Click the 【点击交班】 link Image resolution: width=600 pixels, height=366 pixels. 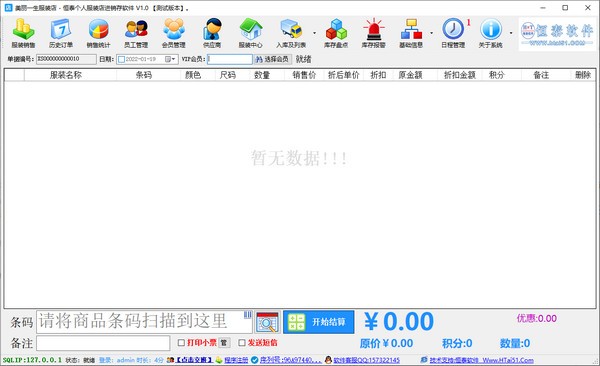coord(194,360)
